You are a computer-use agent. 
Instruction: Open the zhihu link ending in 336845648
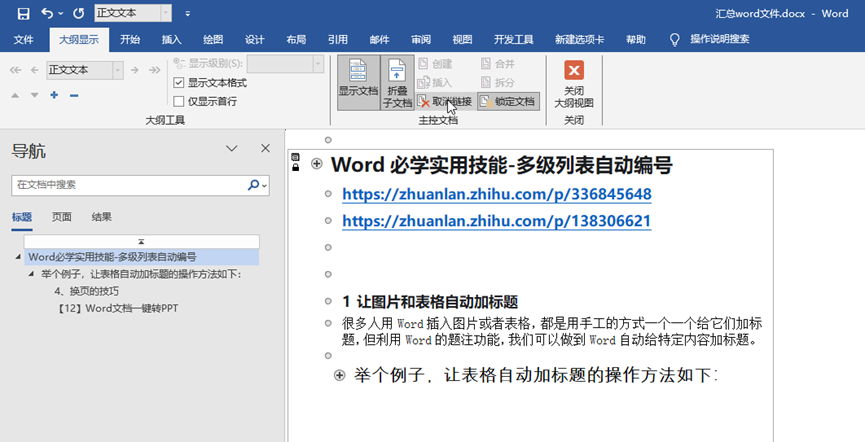pos(496,194)
